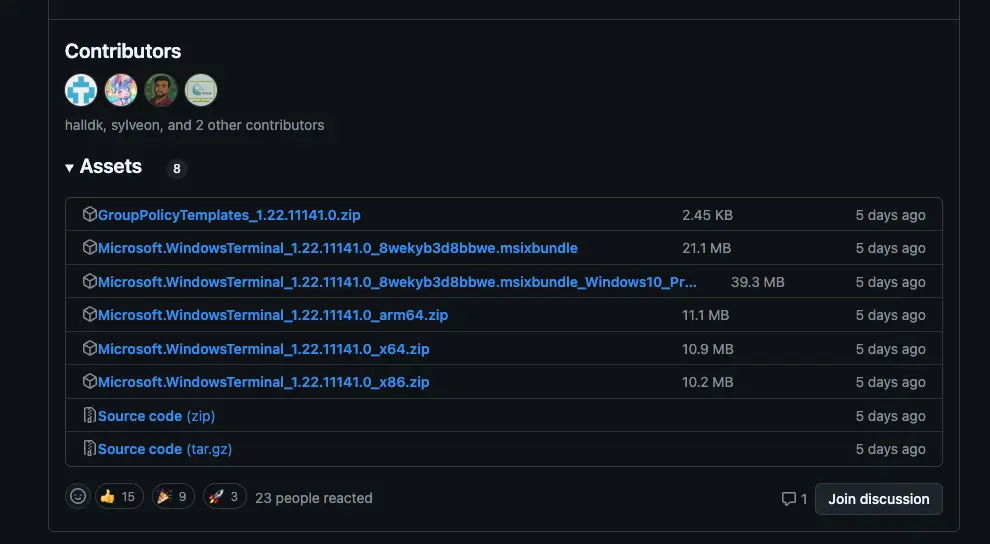Viewport: 990px width, 544px height.
Task: Click the third contributor's portrait avatar
Action: (x=161, y=90)
